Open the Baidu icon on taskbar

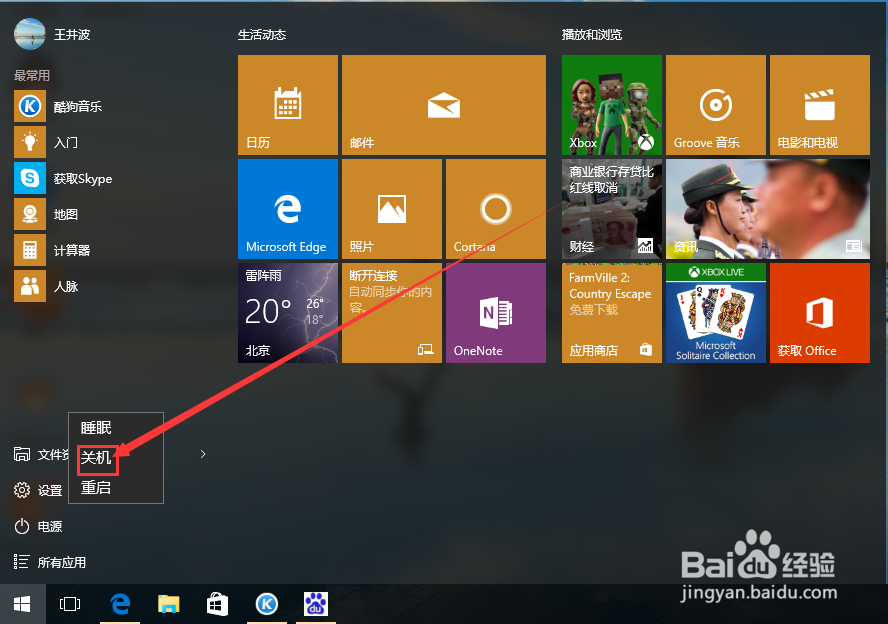(x=315, y=604)
